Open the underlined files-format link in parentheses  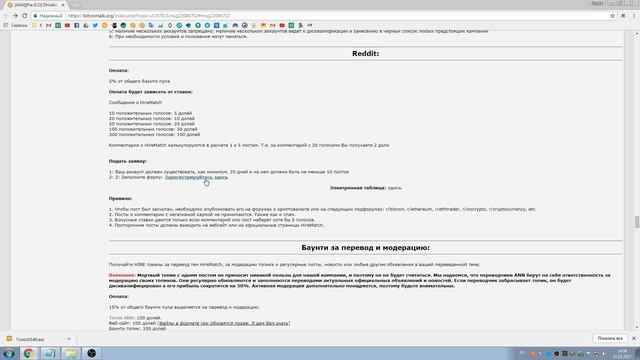(x=224, y=323)
